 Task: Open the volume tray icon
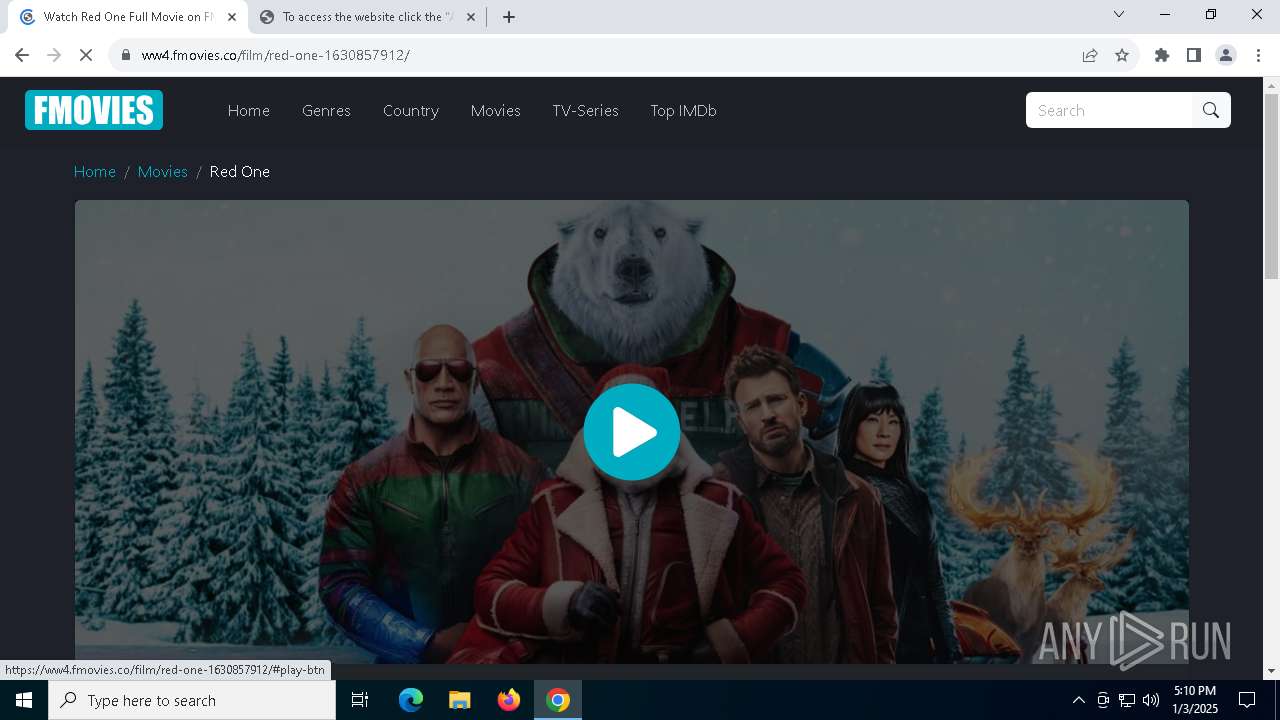point(1151,700)
